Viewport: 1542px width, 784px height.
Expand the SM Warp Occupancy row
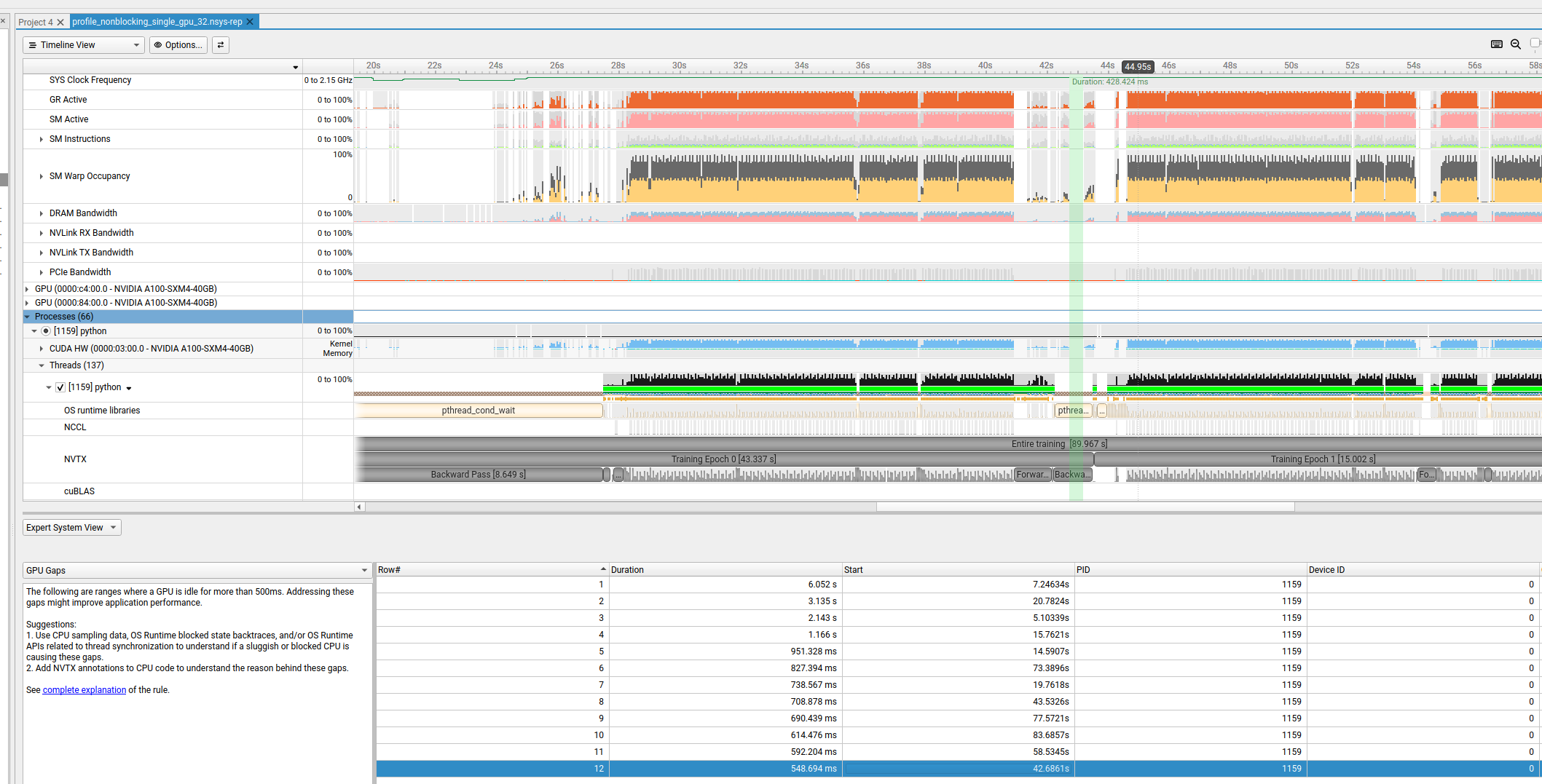42,176
